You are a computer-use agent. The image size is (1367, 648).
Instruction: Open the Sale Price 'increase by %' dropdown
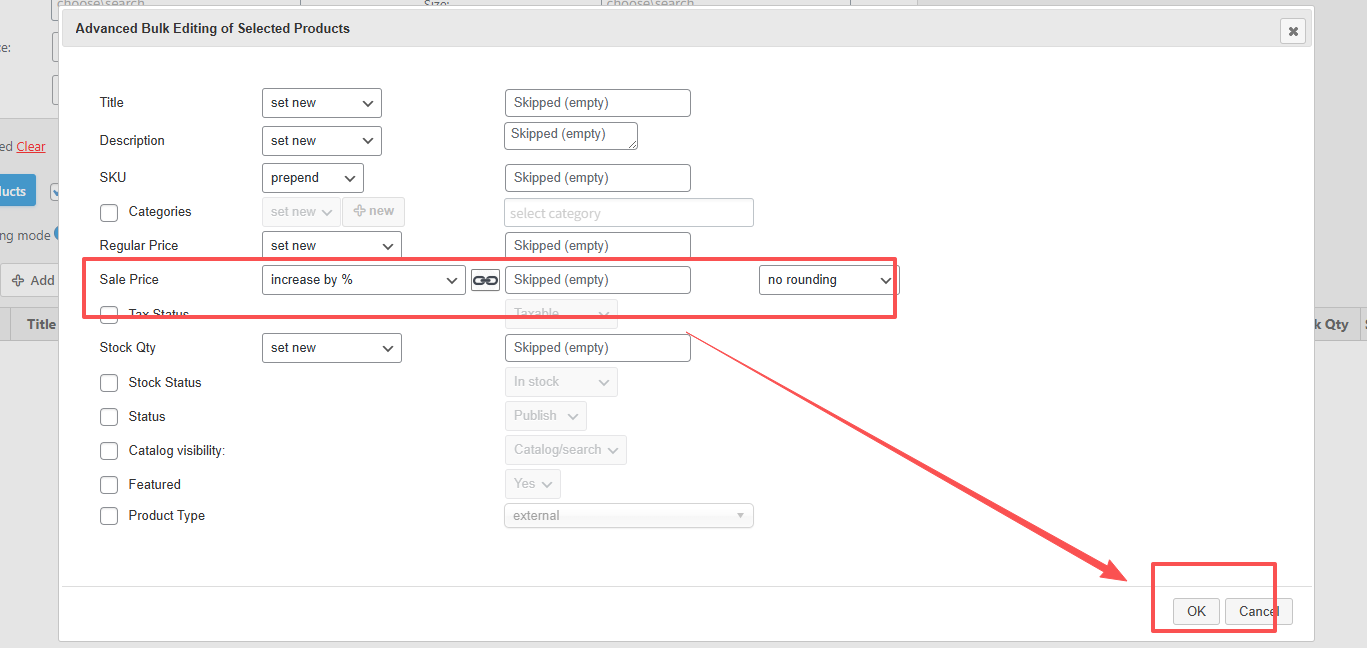click(363, 279)
